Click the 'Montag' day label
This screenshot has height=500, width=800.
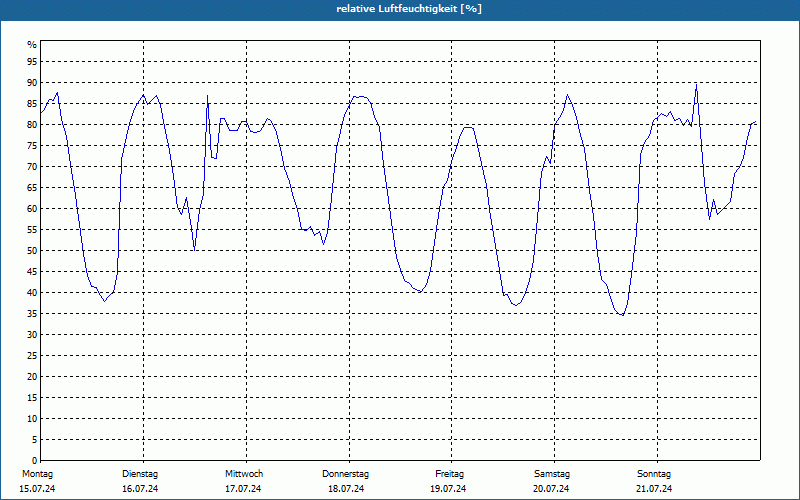[x=37, y=474]
